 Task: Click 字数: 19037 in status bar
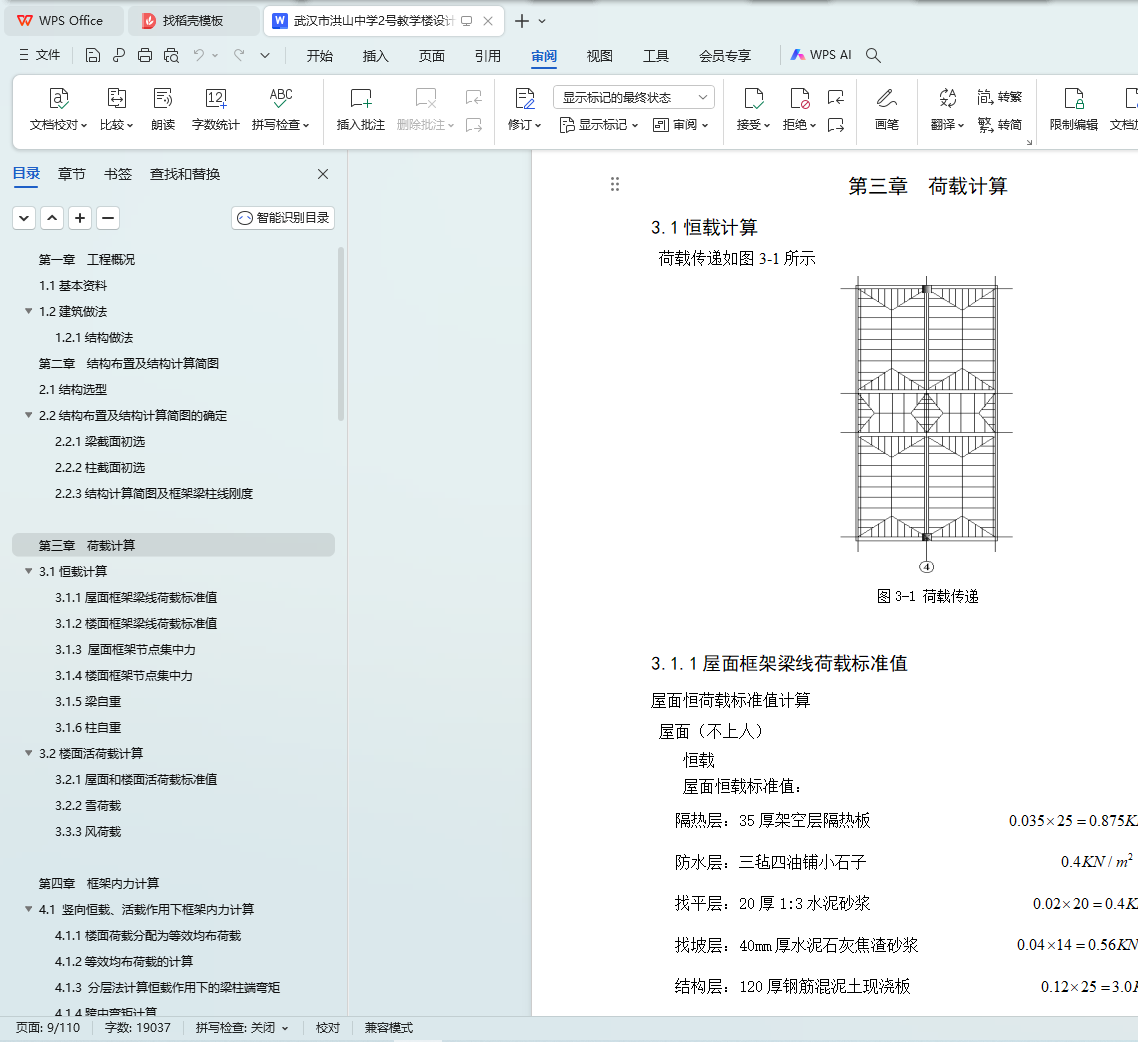(138, 1027)
